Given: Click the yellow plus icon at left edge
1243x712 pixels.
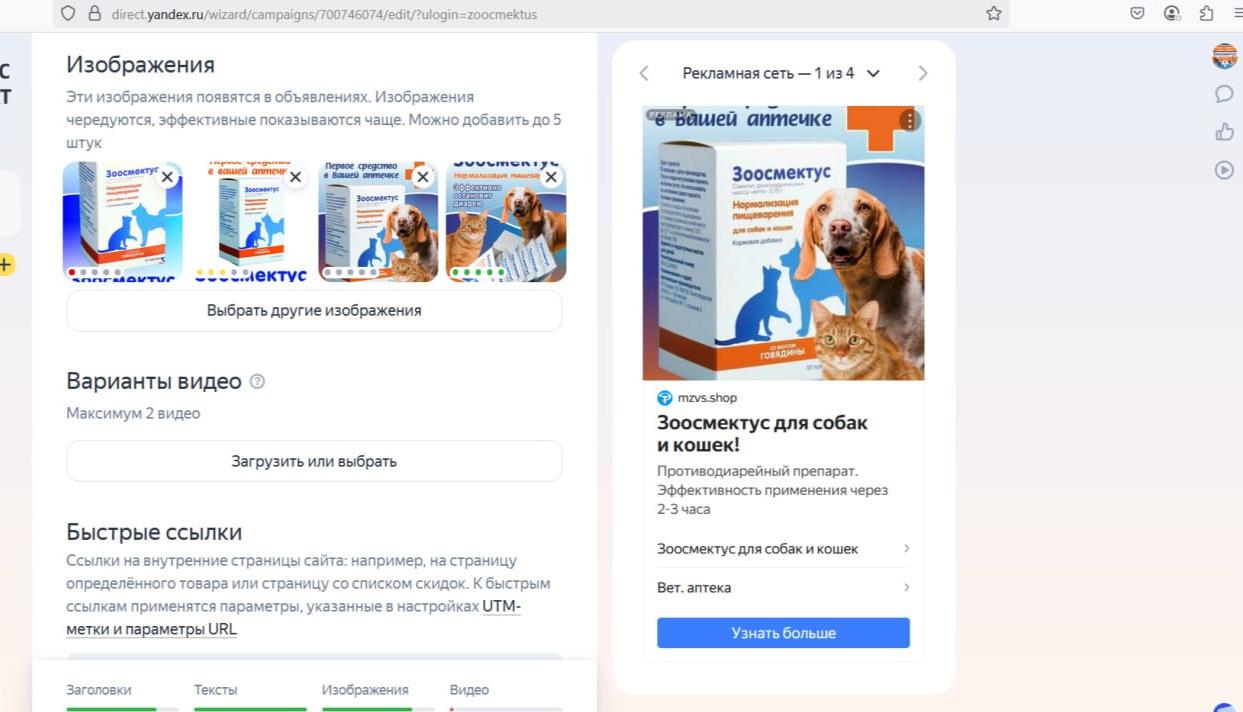Looking at the screenshot, I should click(x=6, y=265).
